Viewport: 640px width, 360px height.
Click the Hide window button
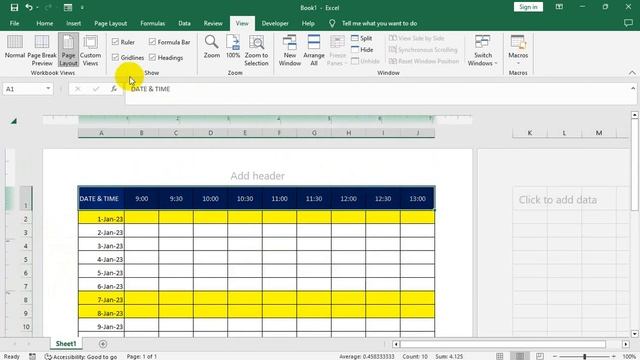coord(362,49)
